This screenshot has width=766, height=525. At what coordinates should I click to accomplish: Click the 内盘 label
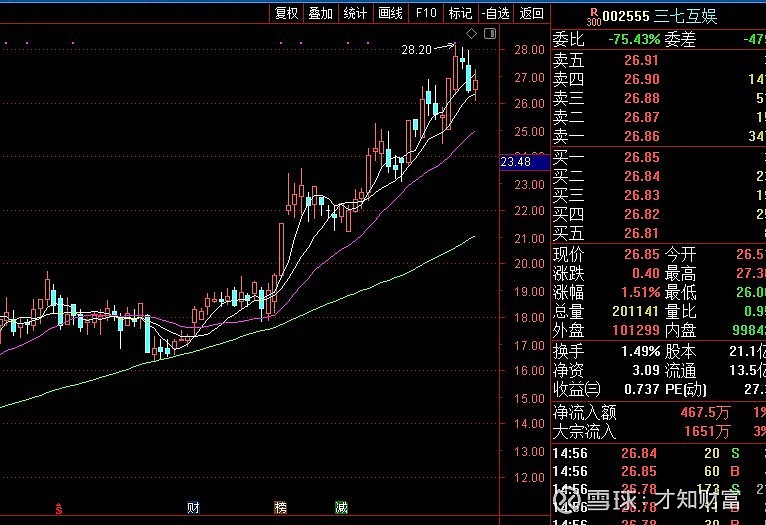click(680, 331)
